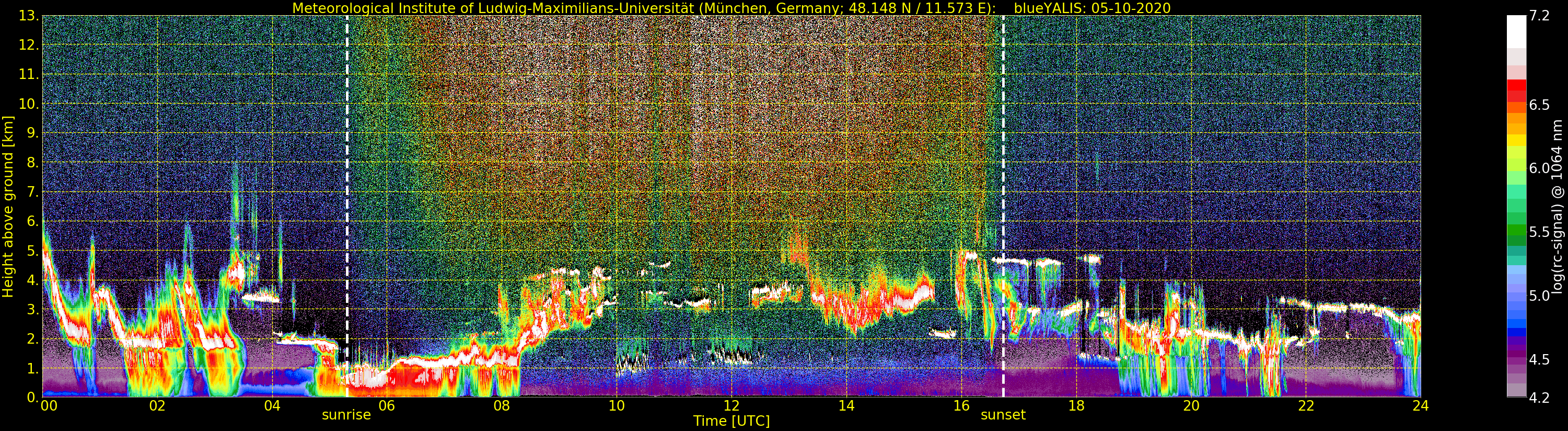Click the time axis tick label '18'
The image size is (1568, 431).
1076,406
